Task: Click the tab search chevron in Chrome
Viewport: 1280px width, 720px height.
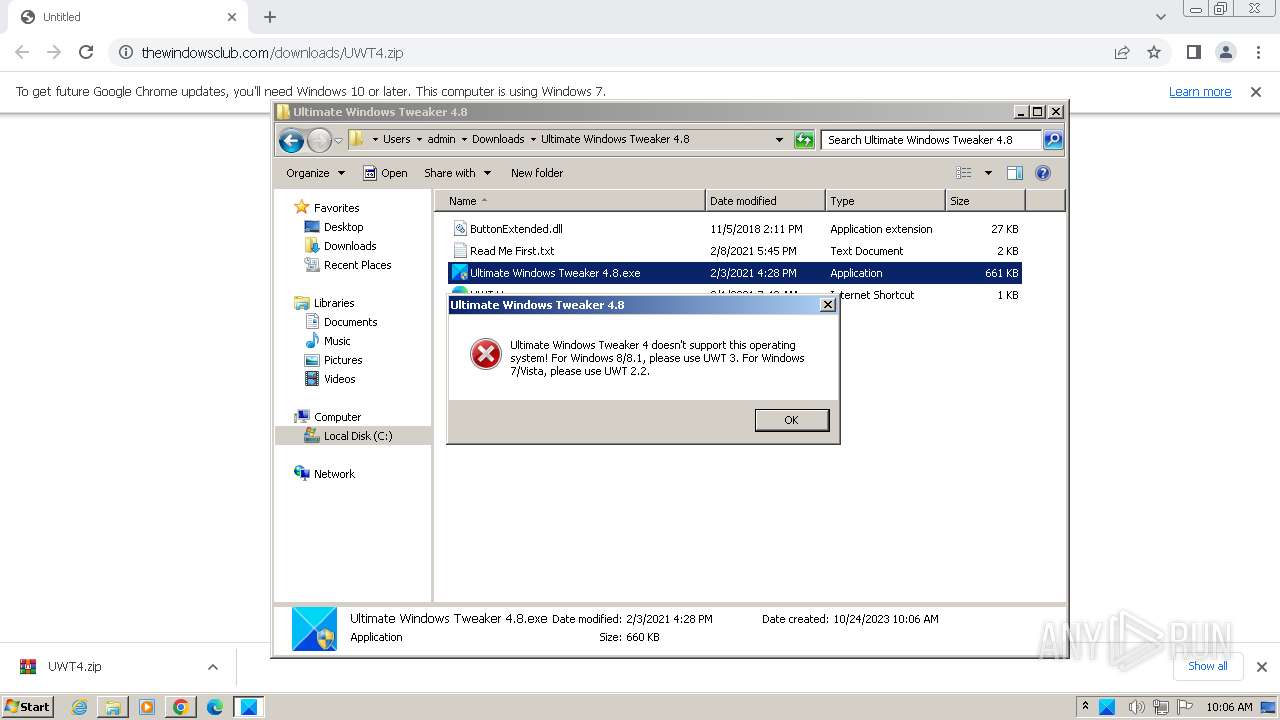Action: 1160,17
